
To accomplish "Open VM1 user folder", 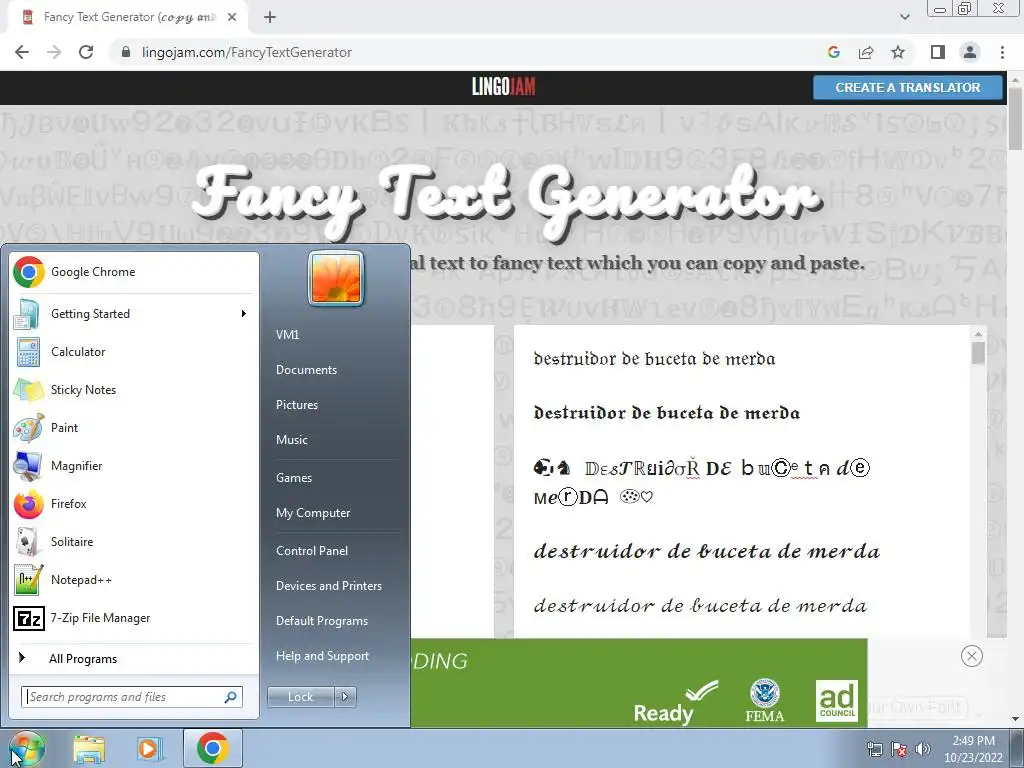I will click(x=287, y=334).
